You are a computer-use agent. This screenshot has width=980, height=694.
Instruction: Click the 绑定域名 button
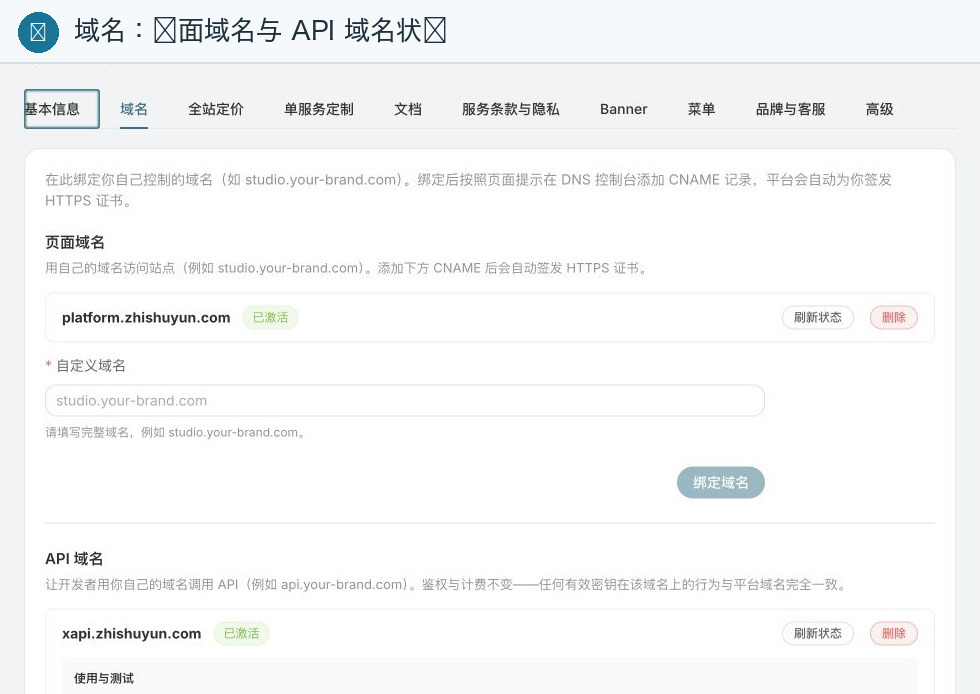coord(721,483)
